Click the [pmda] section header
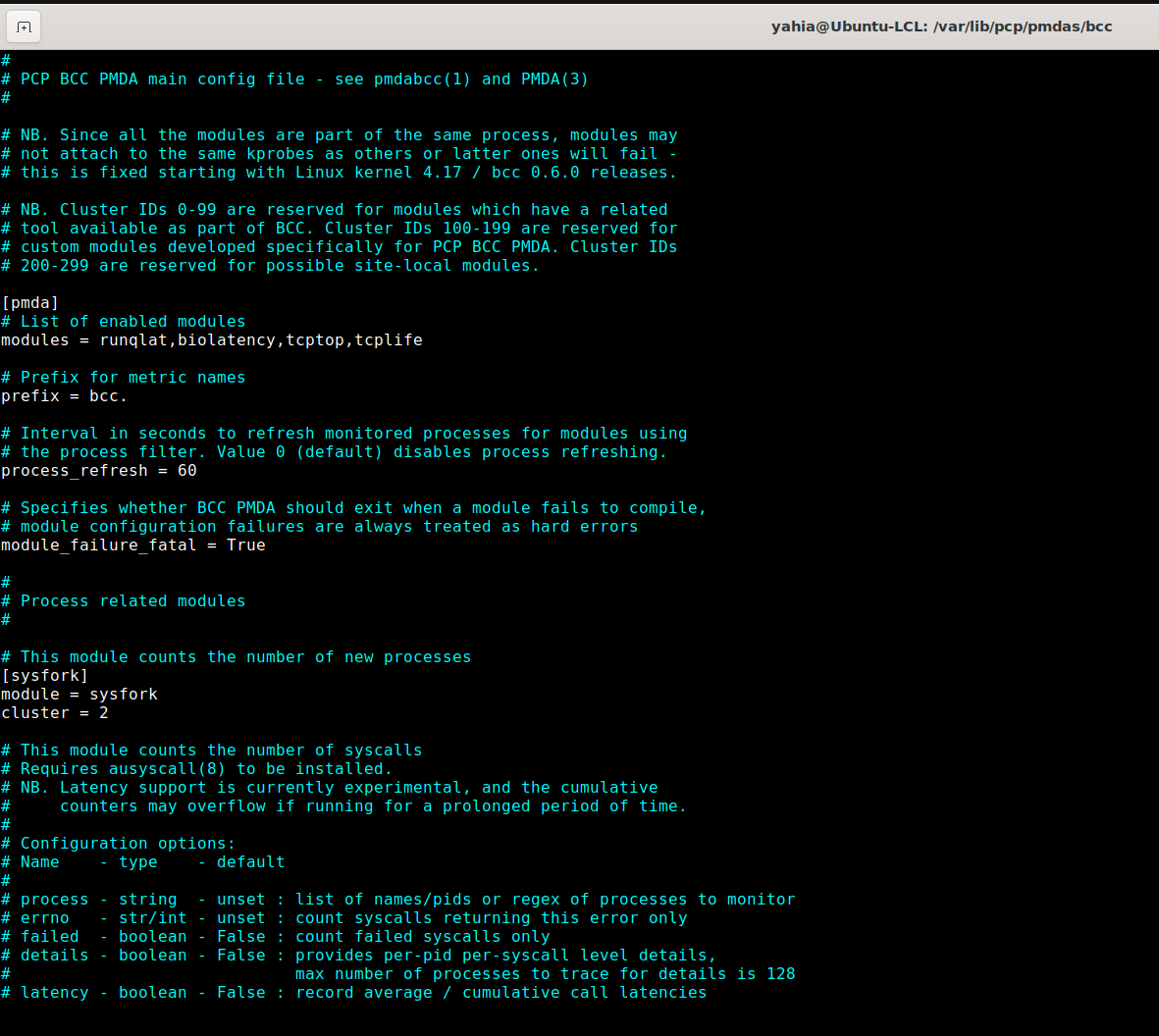This screenshot has height=1036, width=1159. click(27, 302)
